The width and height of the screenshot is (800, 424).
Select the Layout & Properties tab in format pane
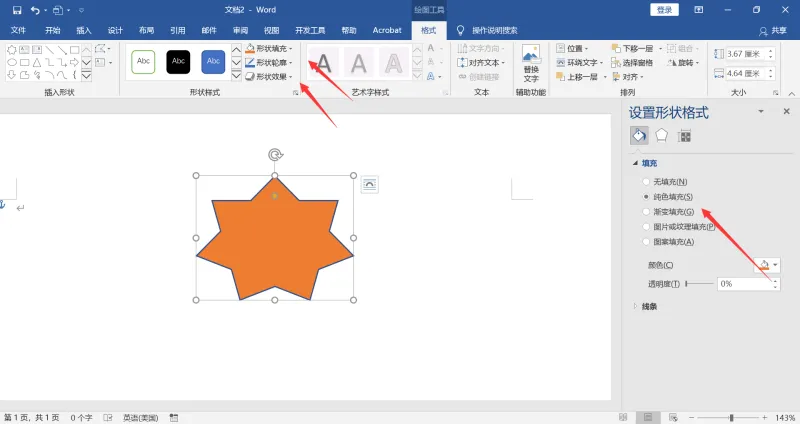684,136
